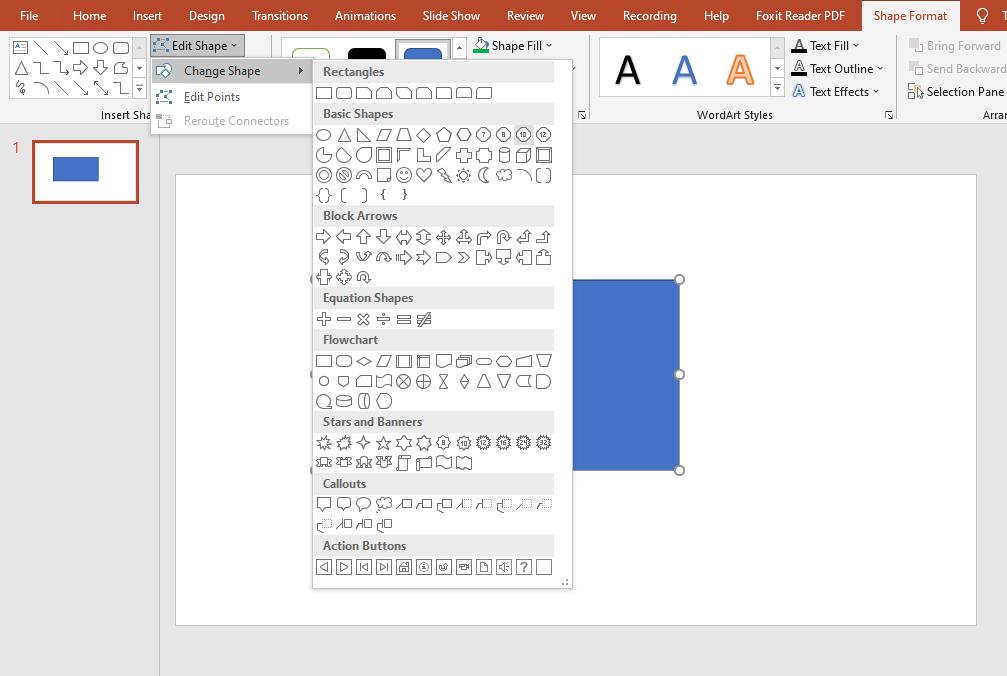Pick the Smiley Face from Basic Shapes
The image size is (1007, 676).
coord(403,175)
